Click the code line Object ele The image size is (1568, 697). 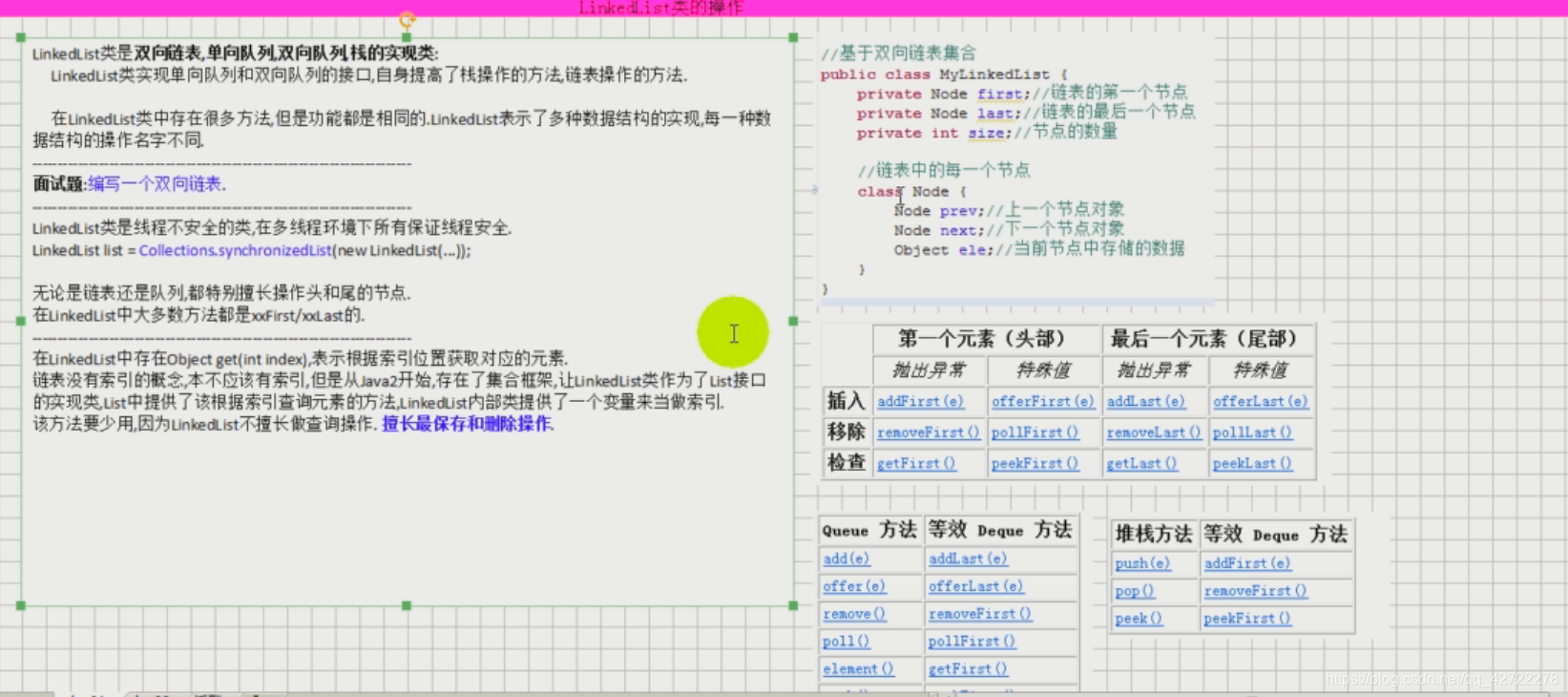tap(1039, 249)
